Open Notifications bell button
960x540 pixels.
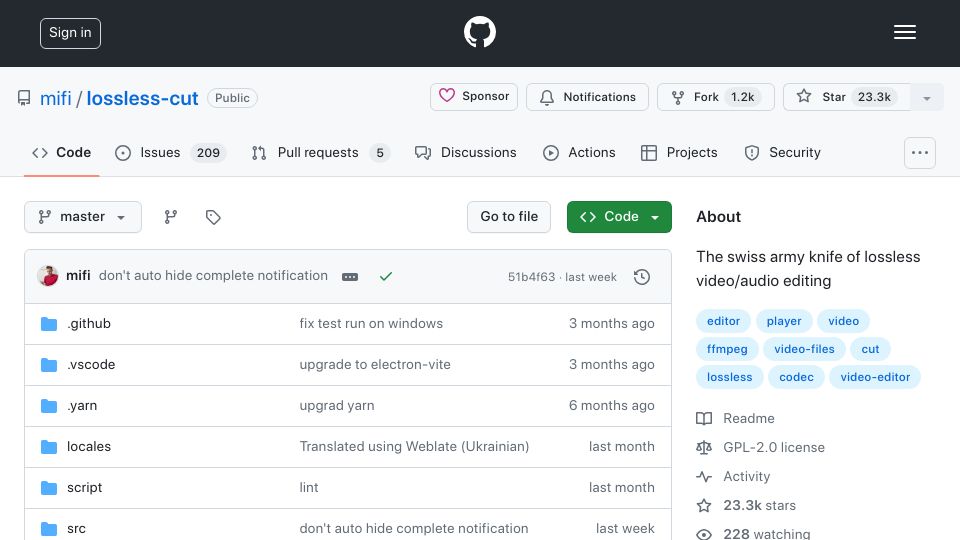click(587, 97)
